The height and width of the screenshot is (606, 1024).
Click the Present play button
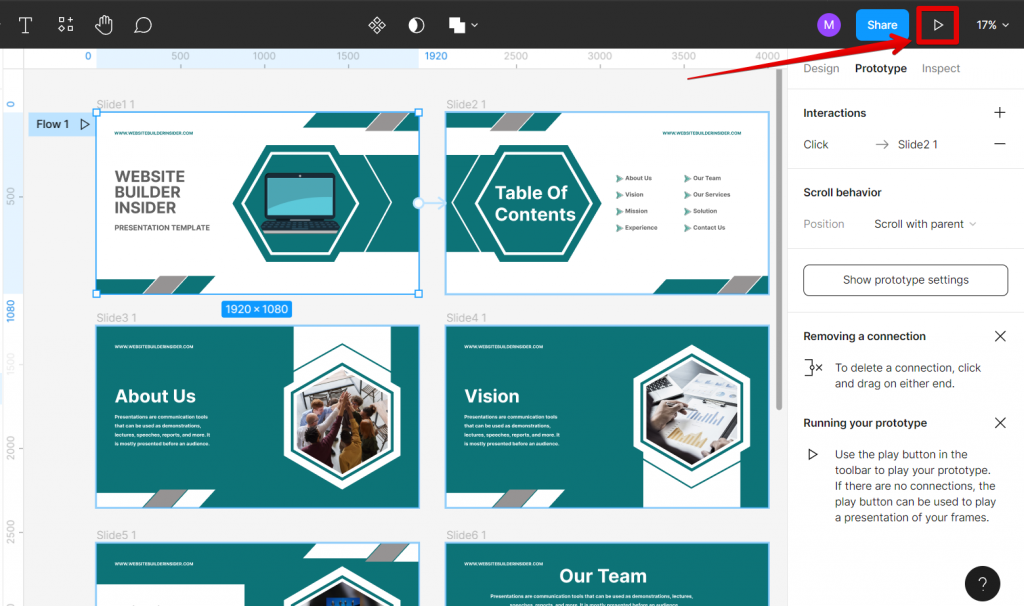pyautogui.click(x=936, y=24)
